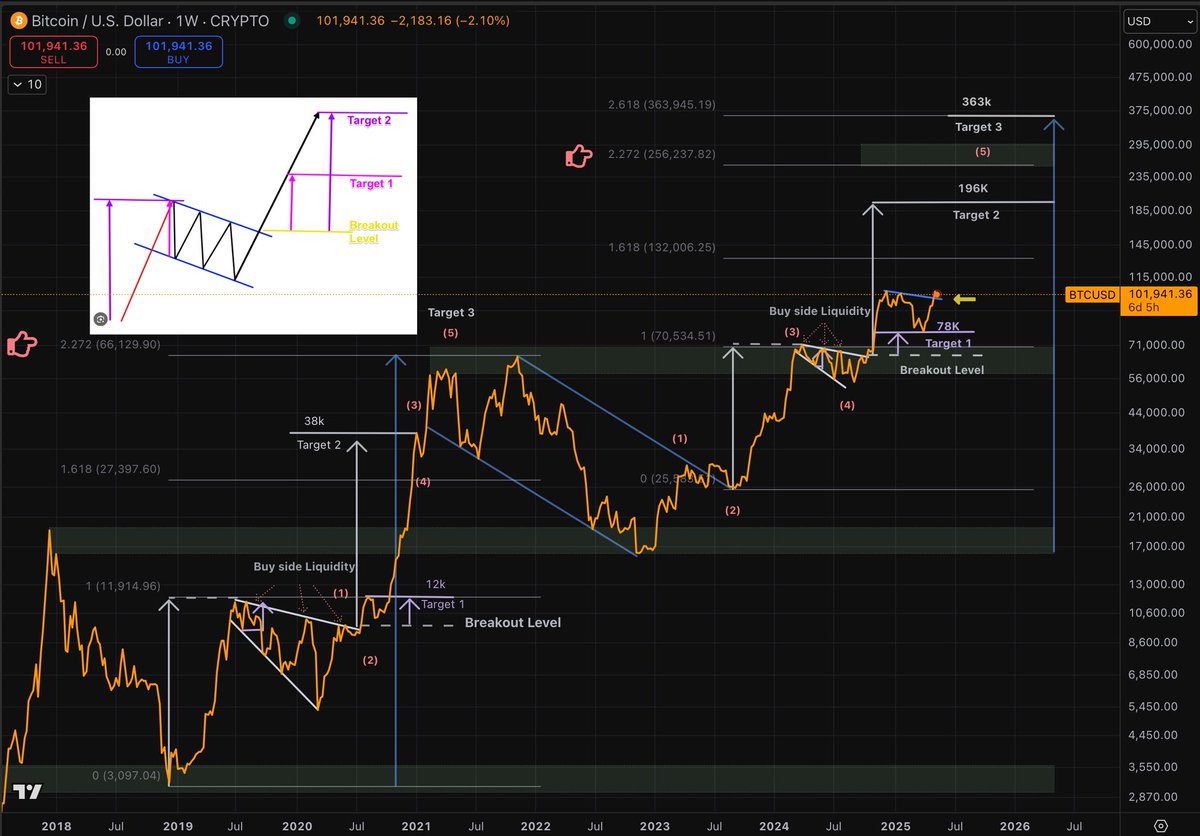
Task: Click the 2026 label on time axis
Action: click(x=1013, y=826)
